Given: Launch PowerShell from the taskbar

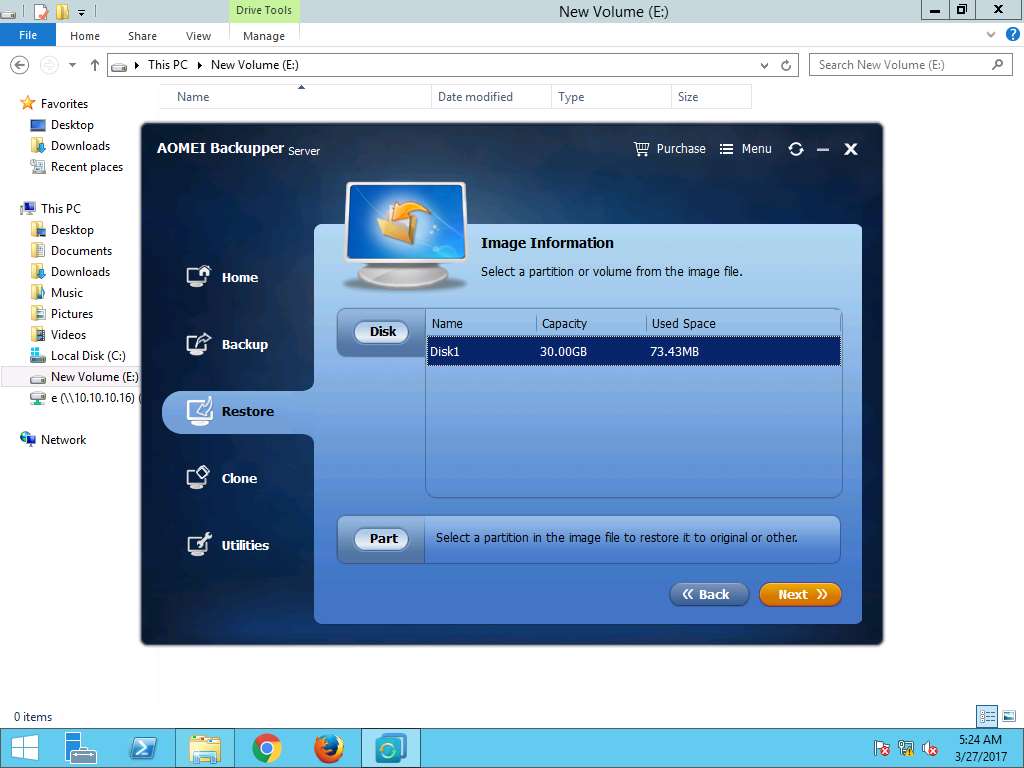Looking at the screenshot, I should (143, 748).
